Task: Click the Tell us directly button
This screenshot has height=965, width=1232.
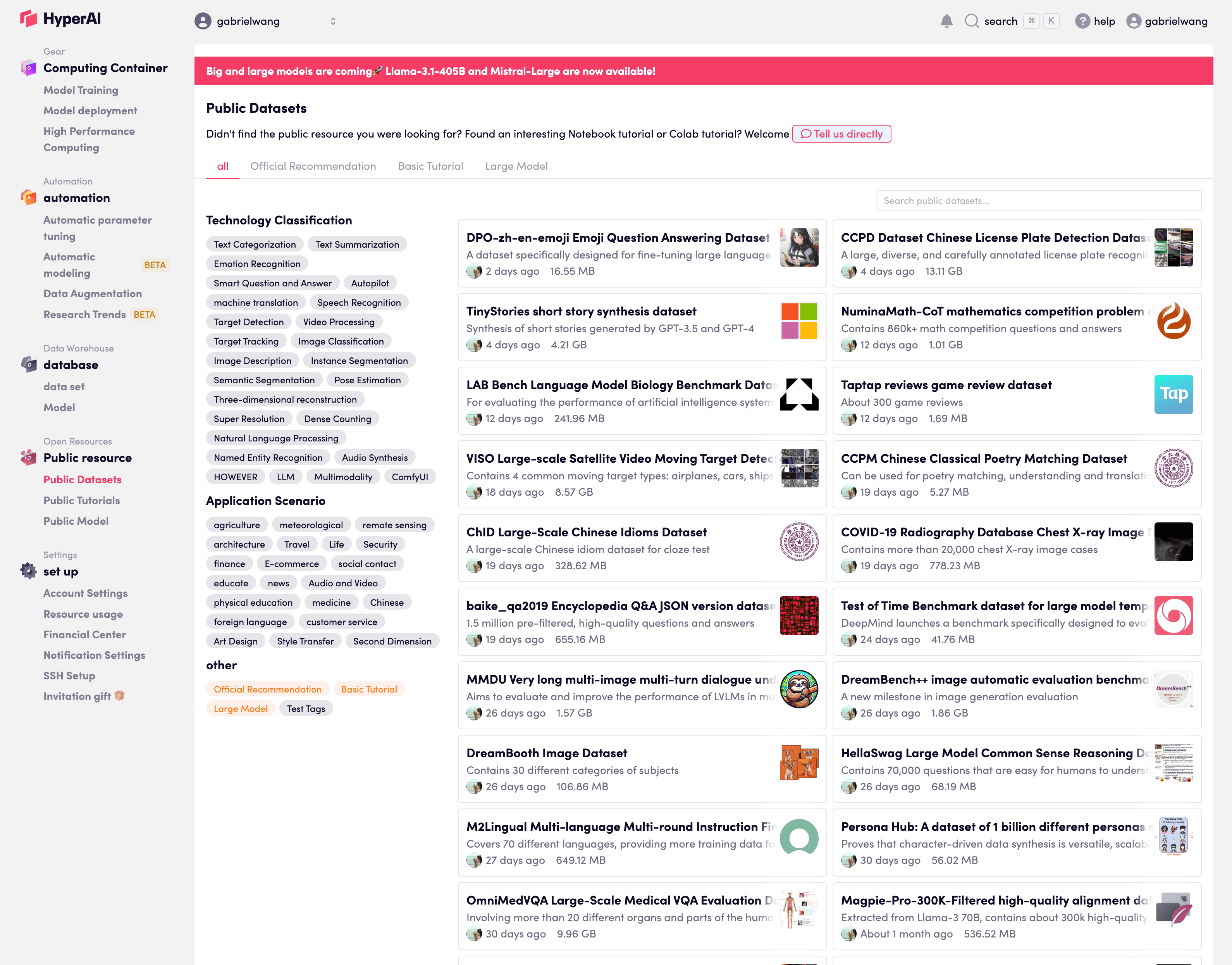Action: [x=841, y=134]
